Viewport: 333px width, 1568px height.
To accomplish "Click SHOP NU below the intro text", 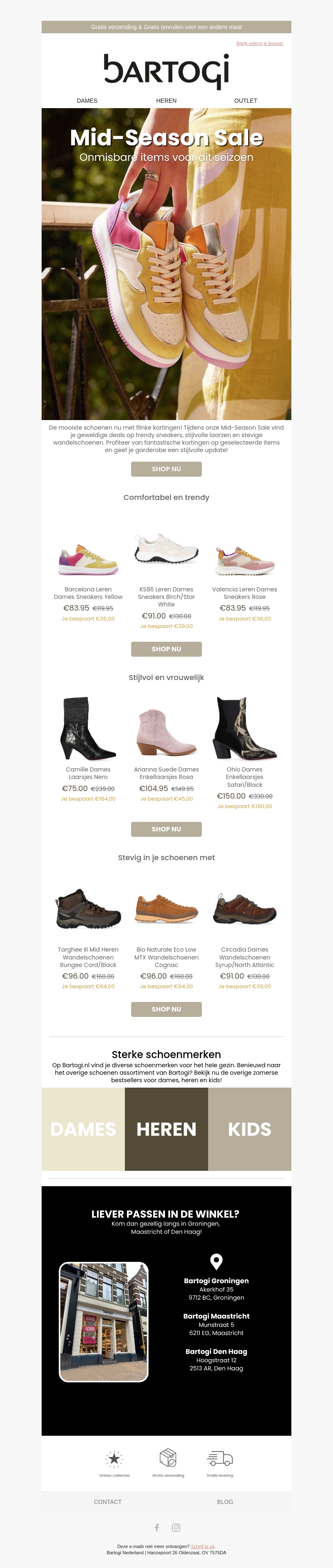I will pos(166,469).
